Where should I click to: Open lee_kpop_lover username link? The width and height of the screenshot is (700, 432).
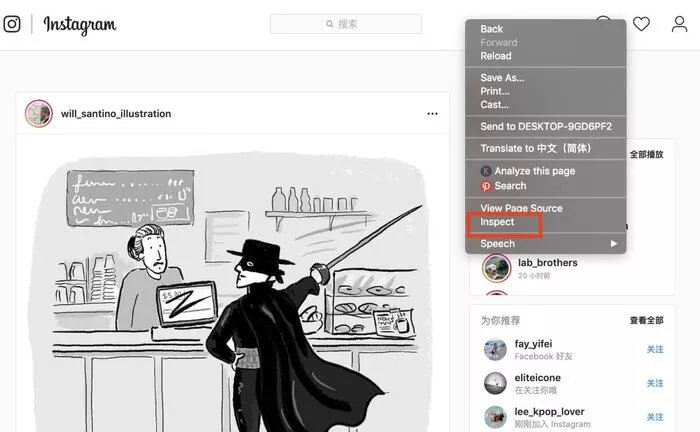click(x=550, y=412)
